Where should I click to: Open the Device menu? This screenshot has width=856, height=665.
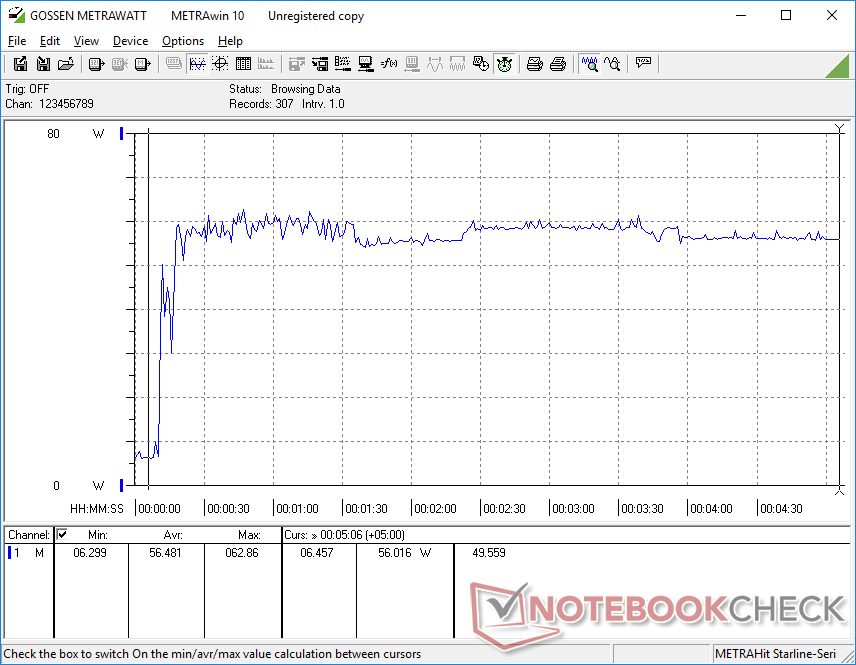pos(130,41)
